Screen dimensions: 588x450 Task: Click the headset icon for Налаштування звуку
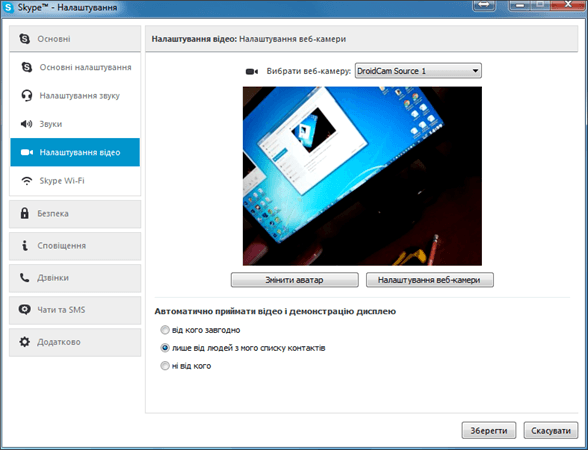[26, 96]
